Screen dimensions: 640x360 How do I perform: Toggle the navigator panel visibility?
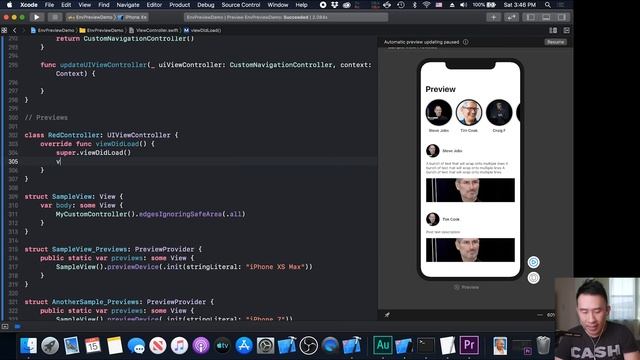(x=531, y=17)
